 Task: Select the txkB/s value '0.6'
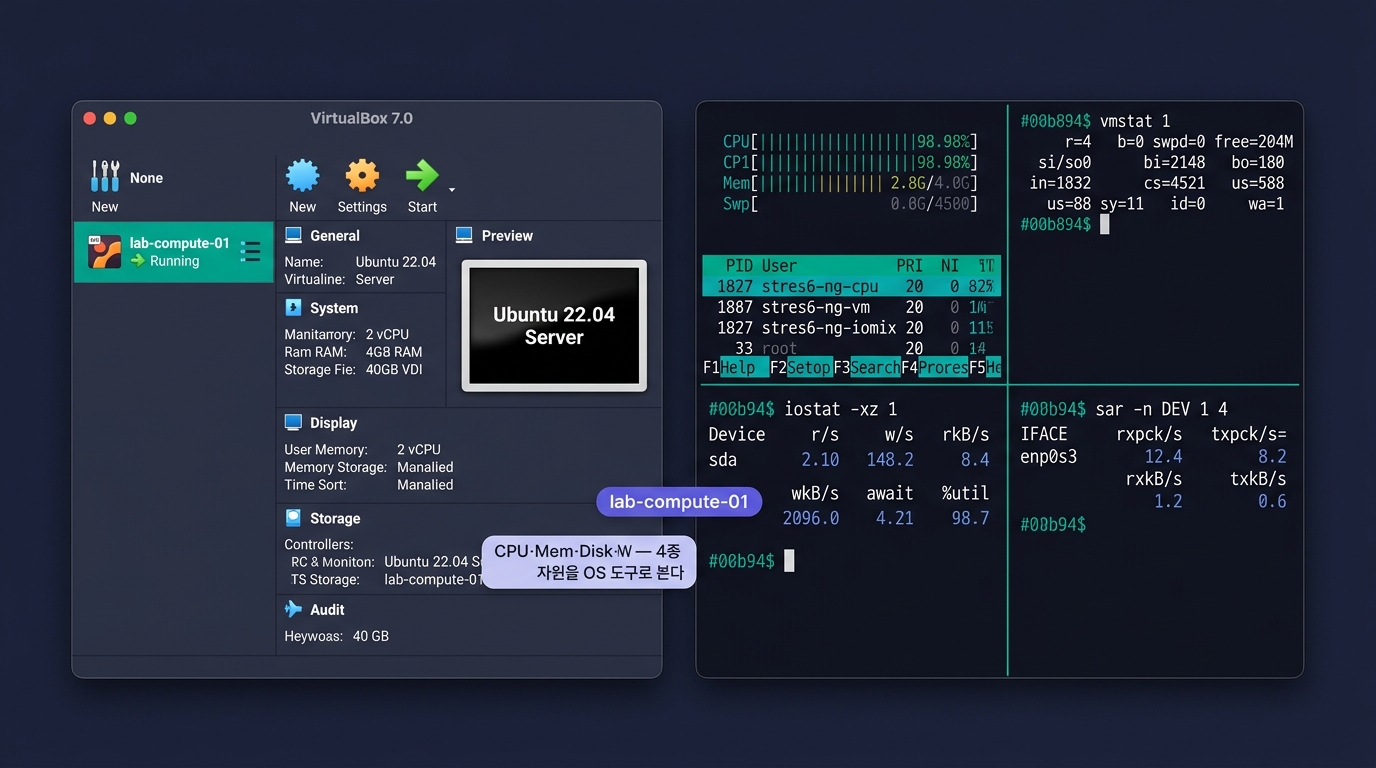(x=1272, y=502)
